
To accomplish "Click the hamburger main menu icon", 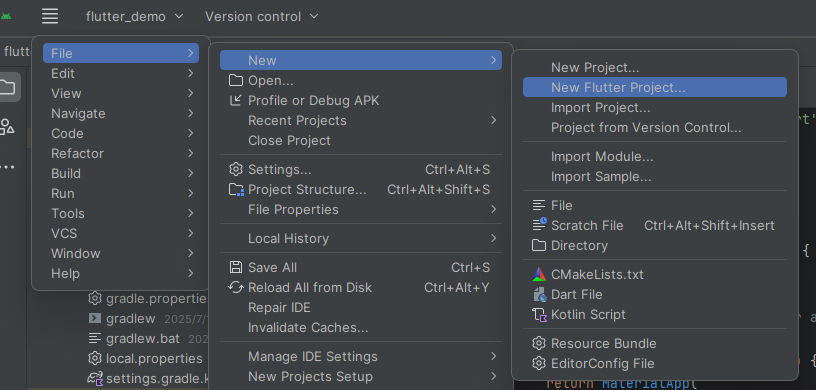I will pos(50,16).
